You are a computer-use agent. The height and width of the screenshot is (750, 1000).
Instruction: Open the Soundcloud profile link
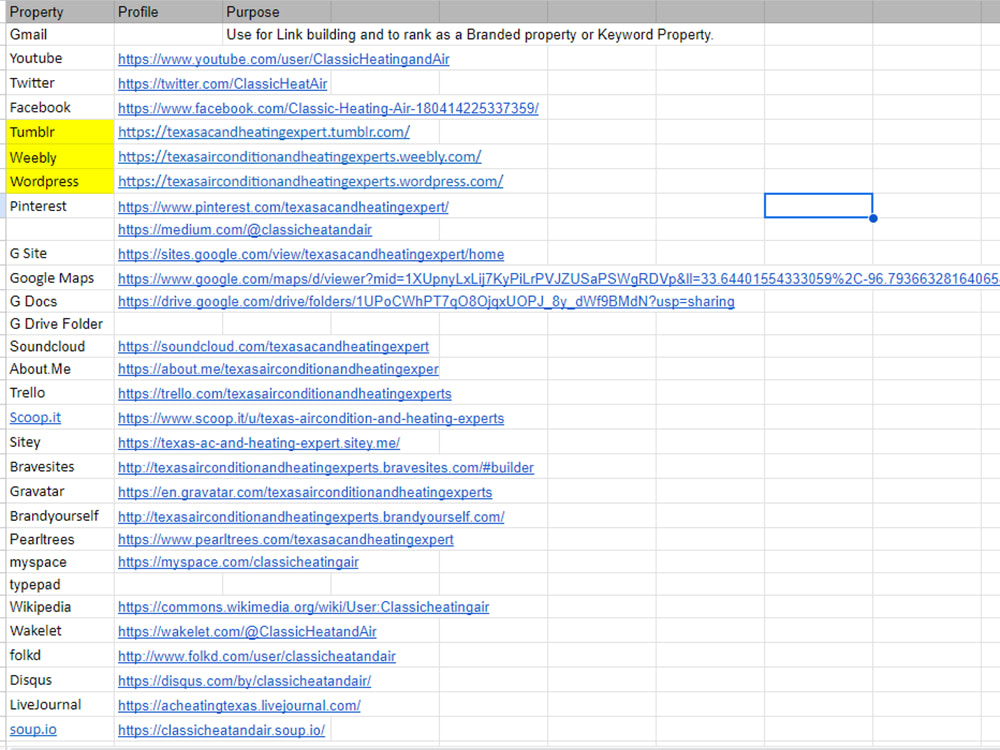274,346
